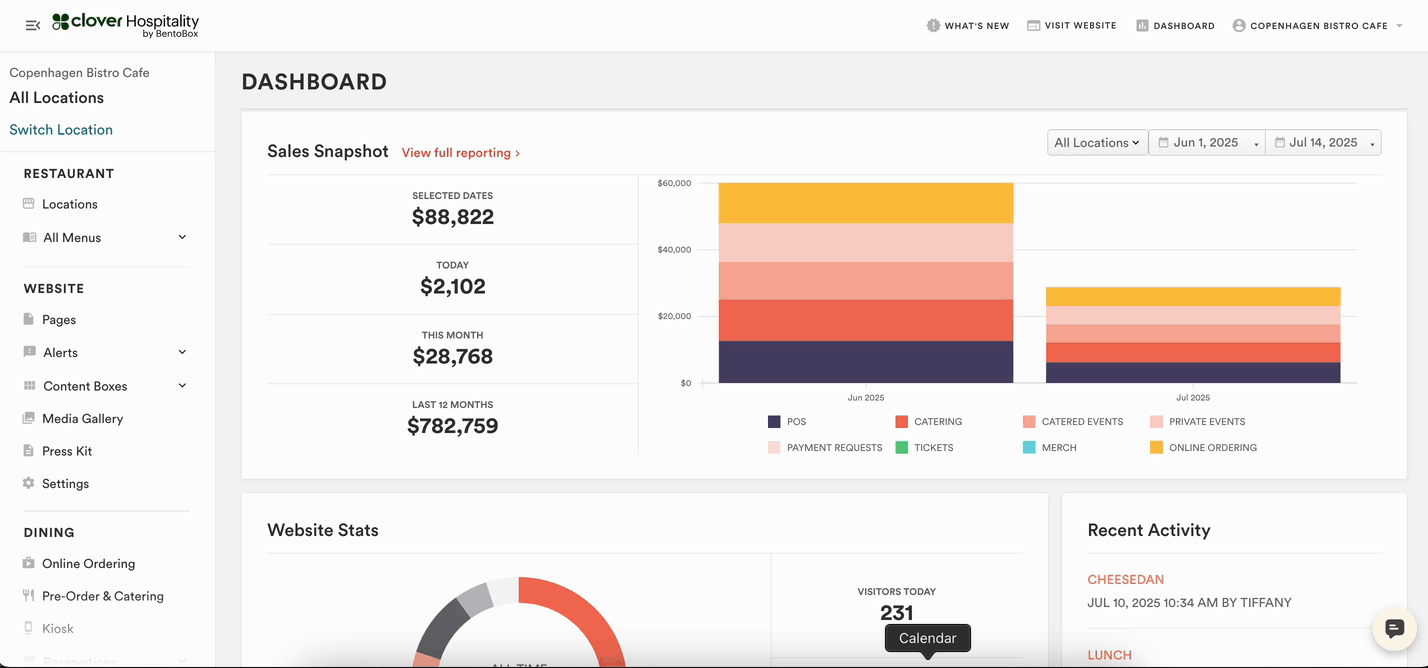The height and width of the screenshot is (668, 1428).
Task: Click the Pre-Order & Catering utensils icon
Action: coord(28,596)
